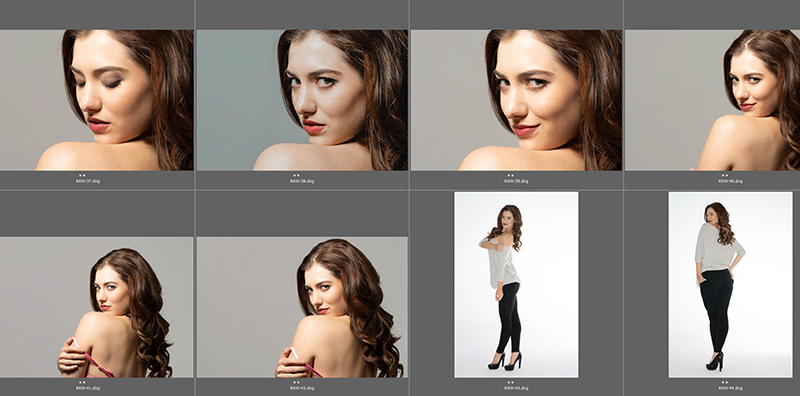This screenshot has height=396, width=800.
Task: Select the RAW-44.dng full-body back pose thumbnail
Action: (x=731, y=285)
